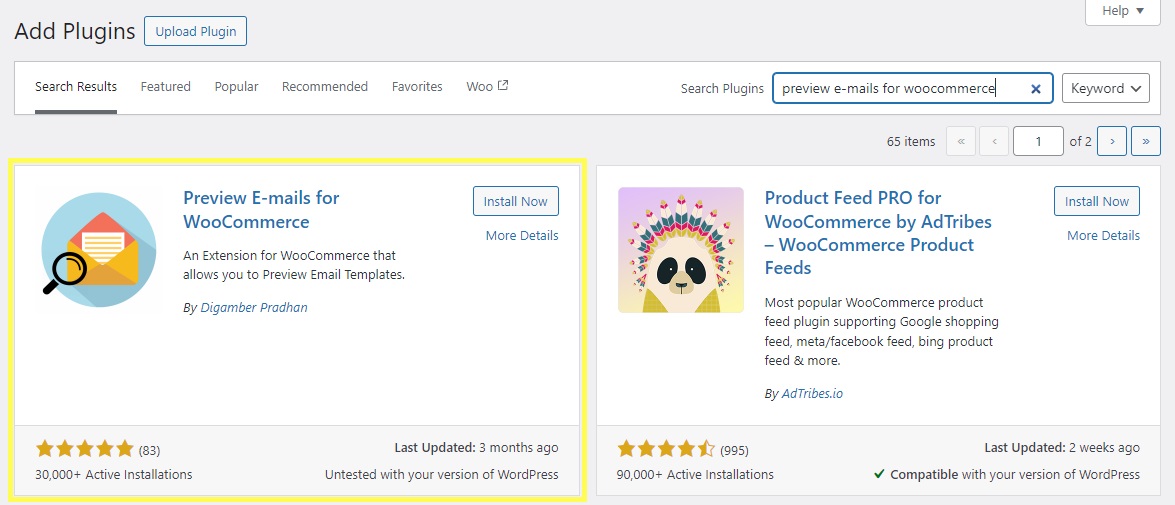Screen dimensions: 1175x505
Task: Open the Keyword search type dropdown
Action: coord(1106,88)
